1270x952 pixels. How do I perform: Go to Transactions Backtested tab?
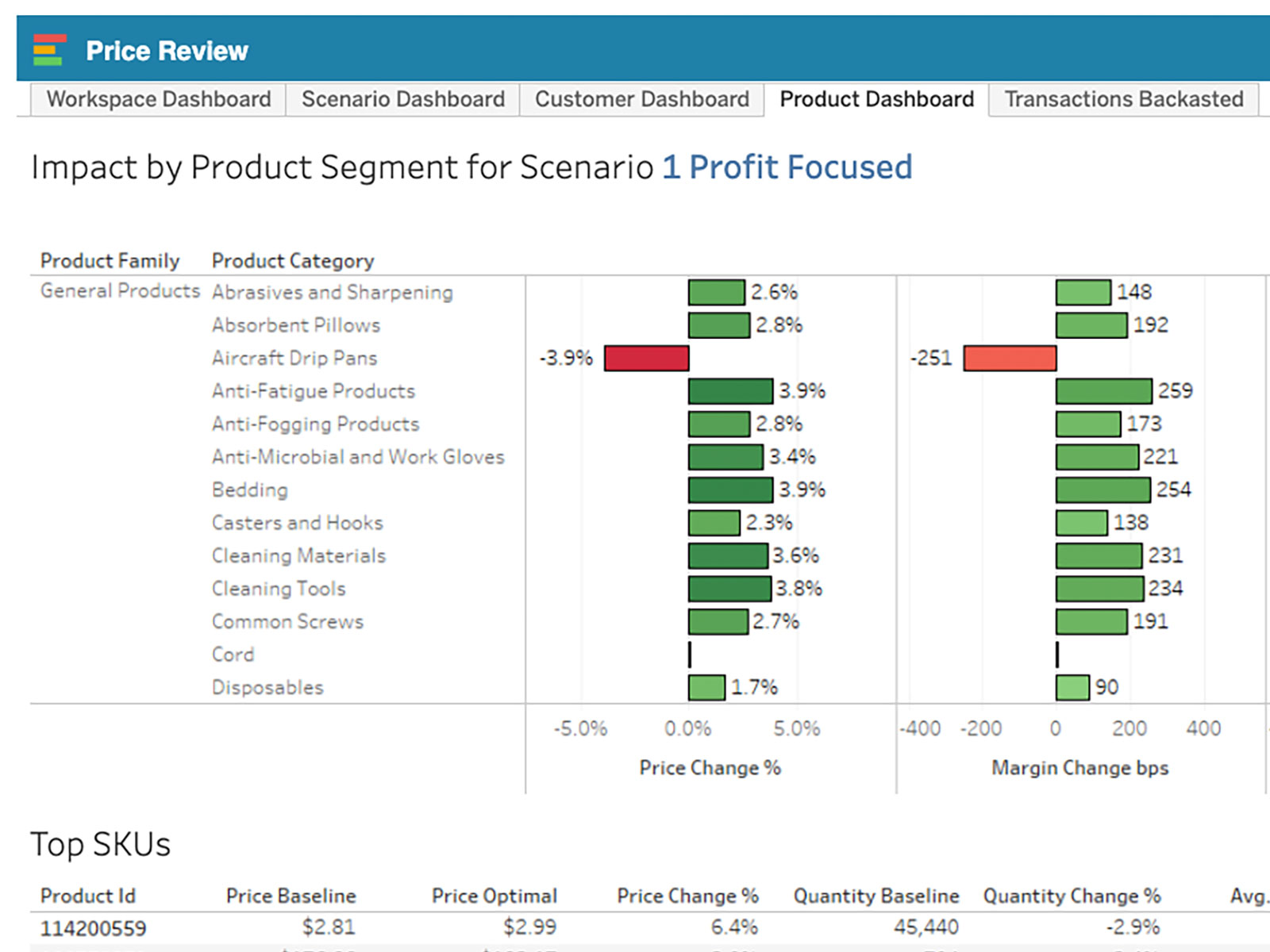click(1123, 99)
